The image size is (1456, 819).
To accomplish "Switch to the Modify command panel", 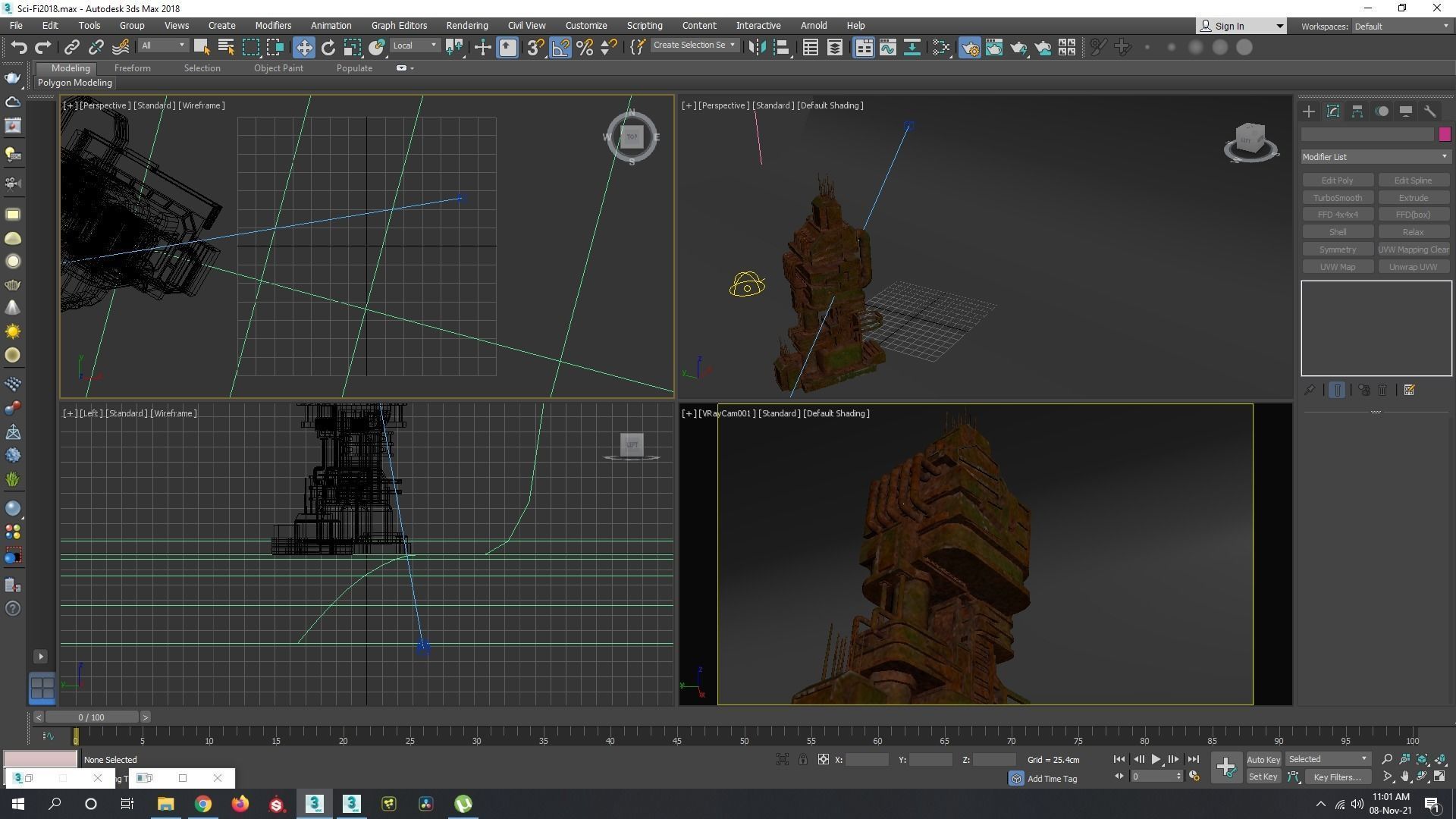I will pyautogui.click(x=1333, y=111).
